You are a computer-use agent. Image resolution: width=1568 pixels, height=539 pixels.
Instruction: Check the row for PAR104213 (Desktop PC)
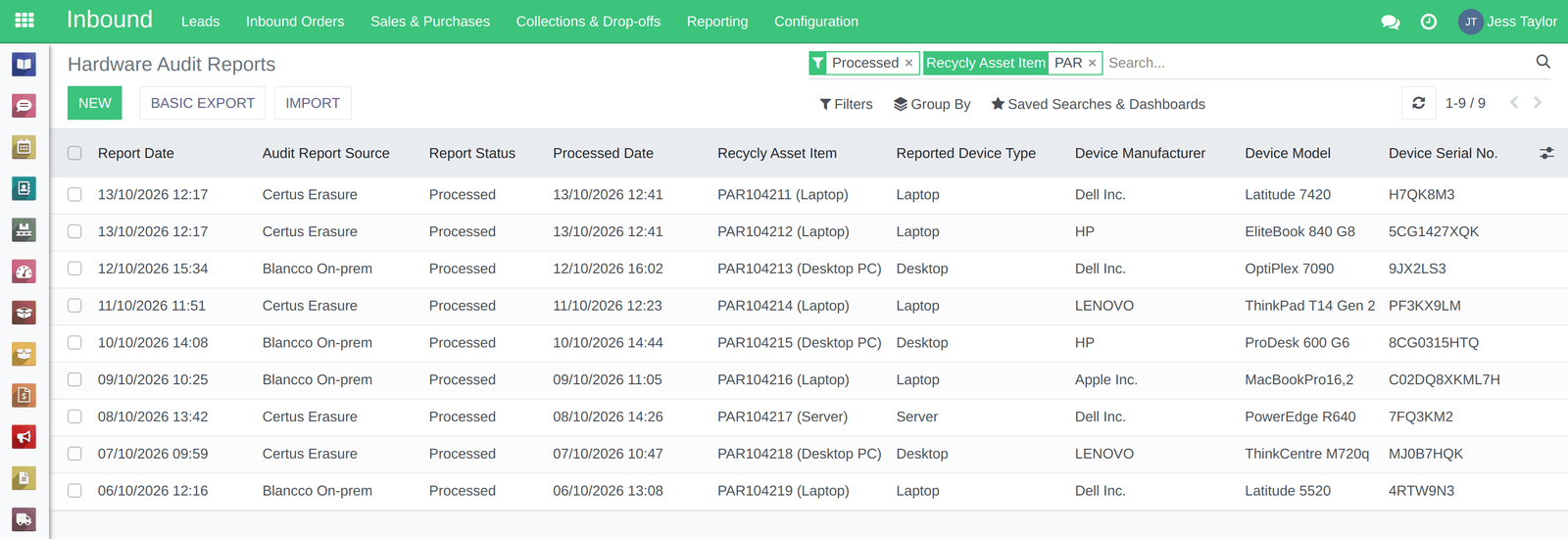pos(74,269)
